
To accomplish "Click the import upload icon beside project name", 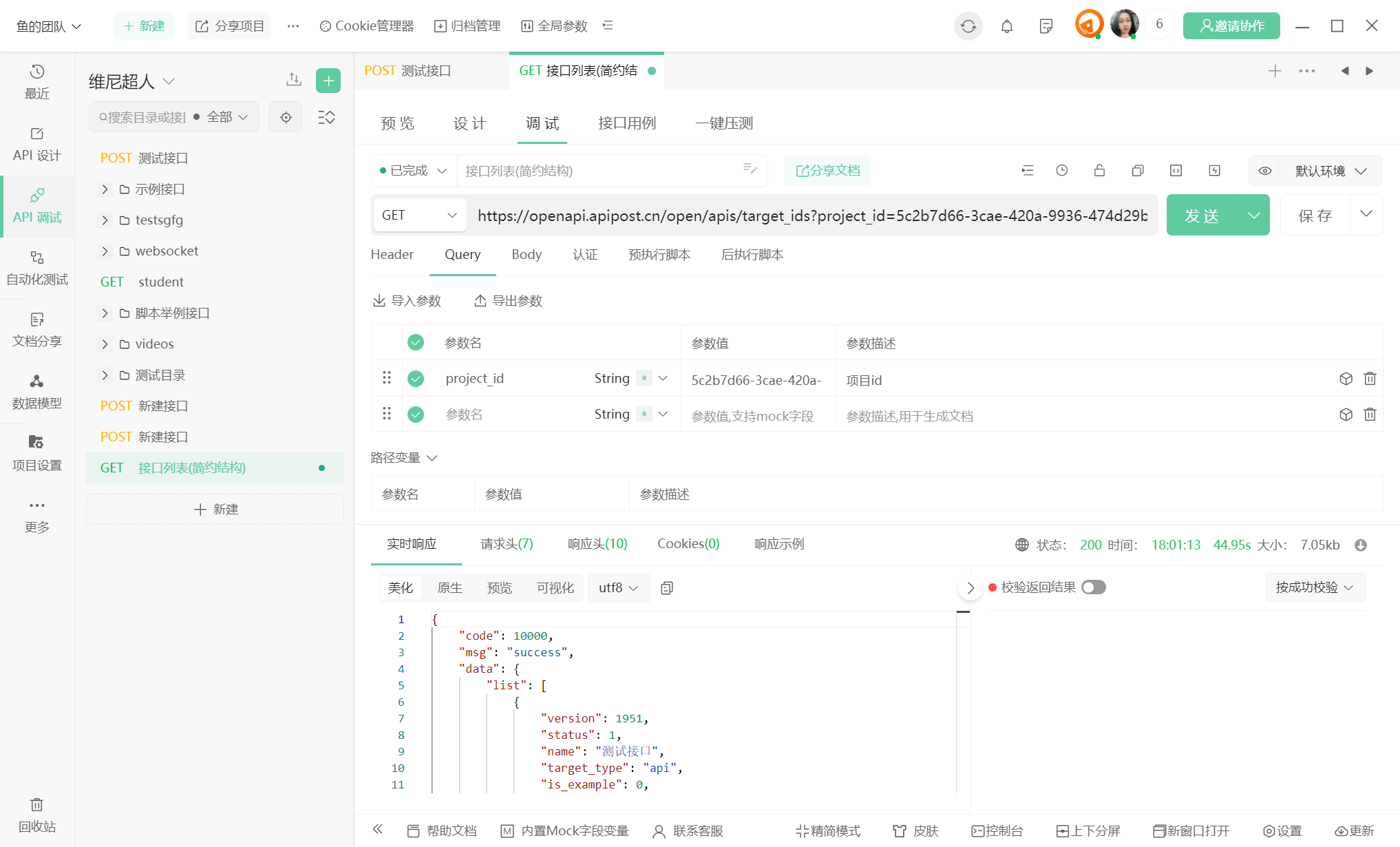I will click(294, 80).
